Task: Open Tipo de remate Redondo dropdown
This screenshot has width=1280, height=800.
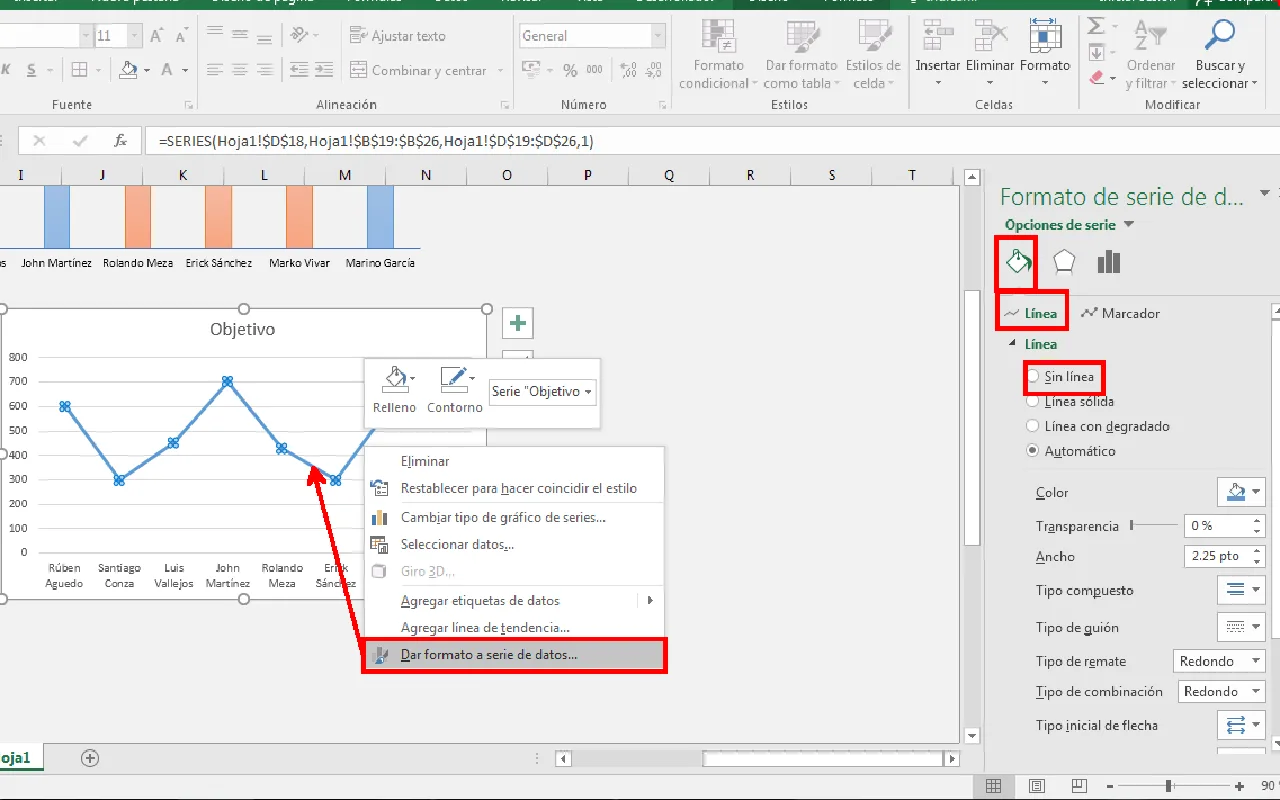Action: (1219, 661)
